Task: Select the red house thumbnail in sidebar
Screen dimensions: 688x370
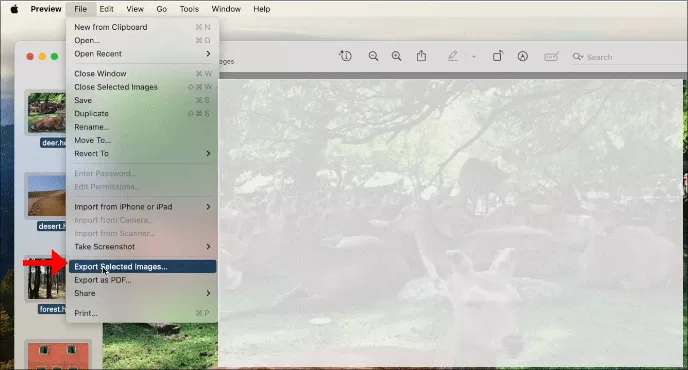Action: tap(58, 356)
